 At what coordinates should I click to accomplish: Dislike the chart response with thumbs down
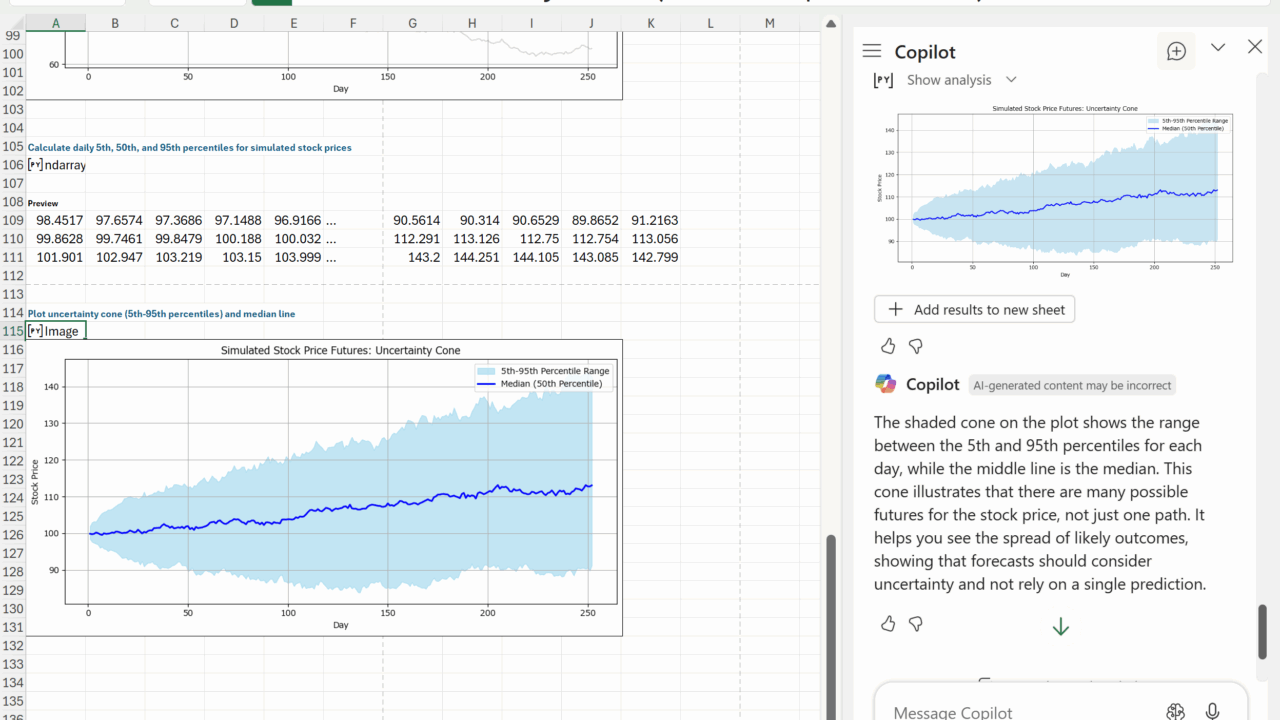915,346
